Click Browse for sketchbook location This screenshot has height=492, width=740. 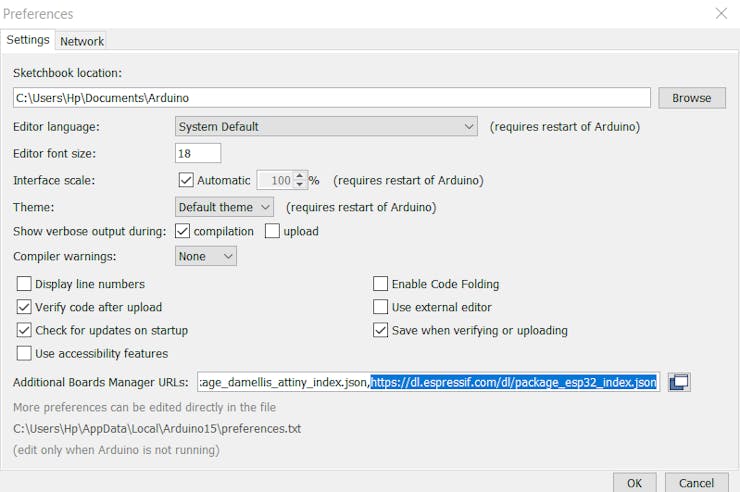tap(691, 98)
